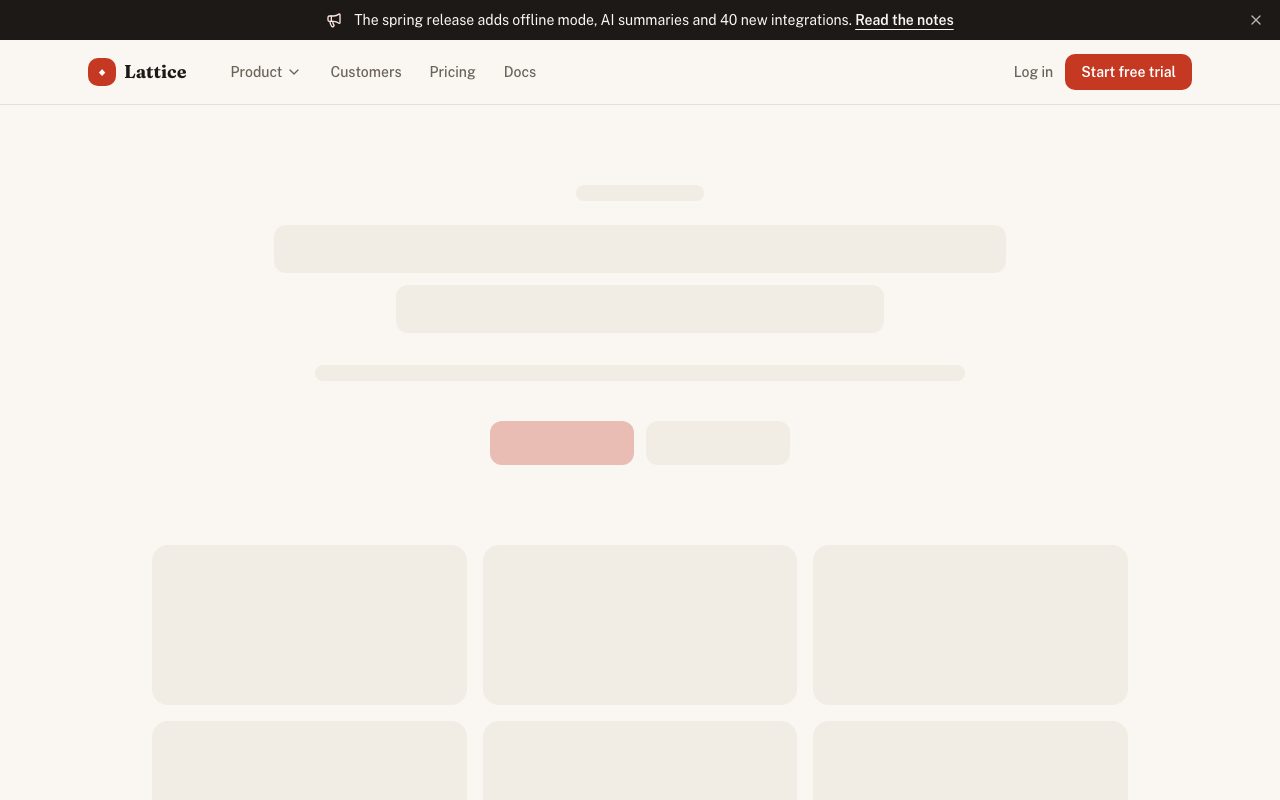Screen dimensions: 1280x800
Task: Start the free trial
Action: tap(1128, 72)
